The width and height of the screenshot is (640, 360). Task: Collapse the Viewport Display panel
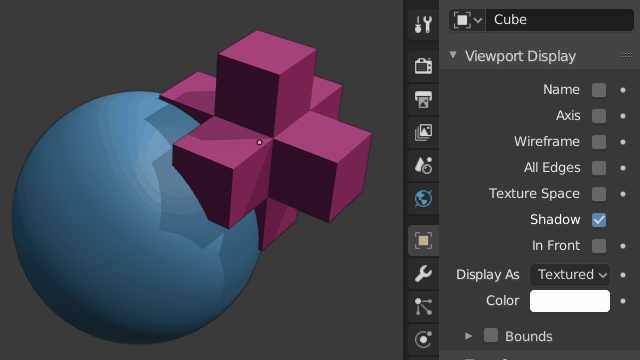(453, 55)
